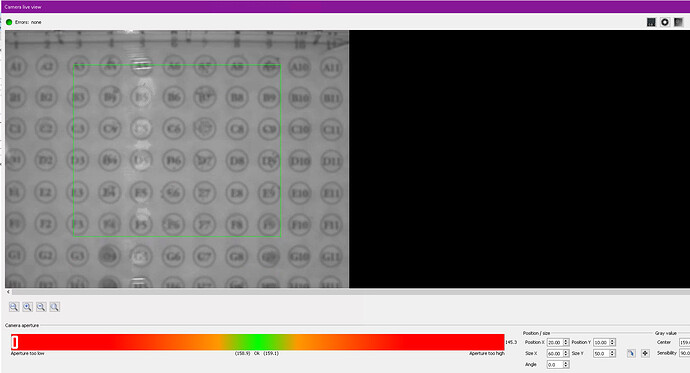Screen dimensions: 690x373
Task: Click the fourth zoom magnifier icon
Action: click(x=55, y=307)
